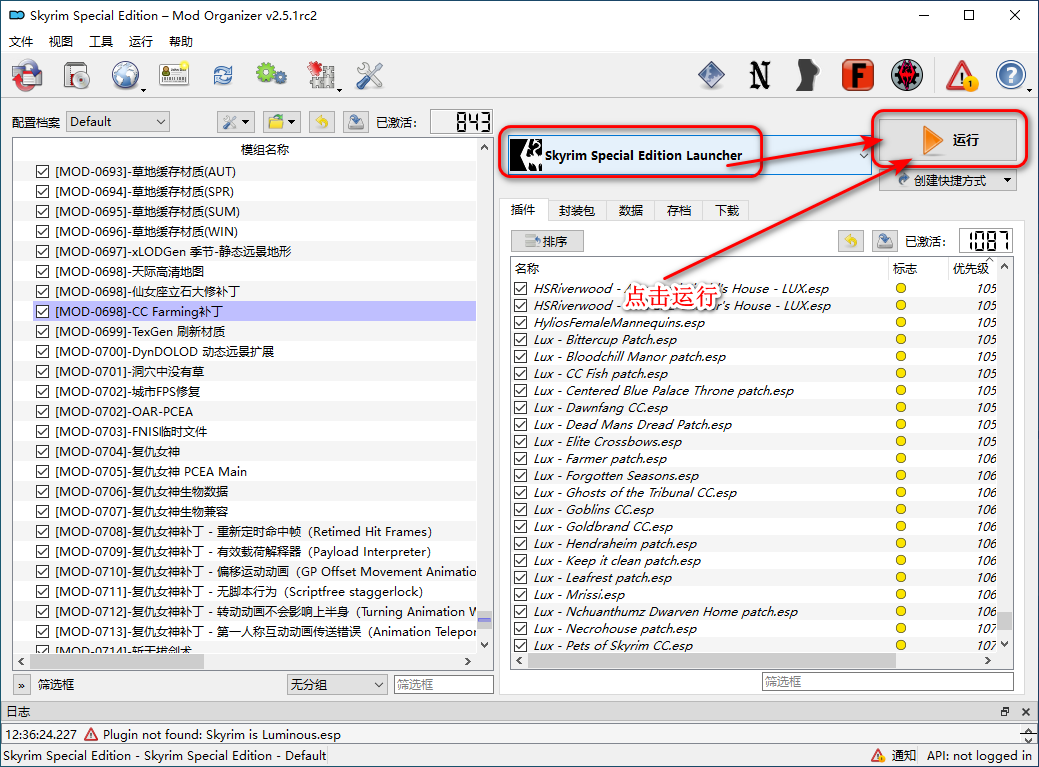Expand the Skyrim Special Edition Launcher dropdown
Viewport: 1039px width, 767px height.
click(864, 155)
